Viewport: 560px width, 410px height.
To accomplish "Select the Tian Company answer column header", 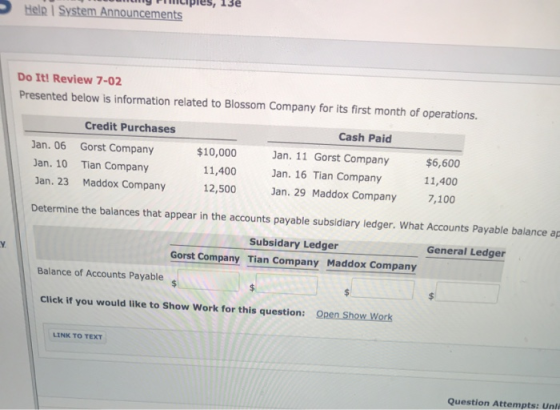I will tap(283, 261).
